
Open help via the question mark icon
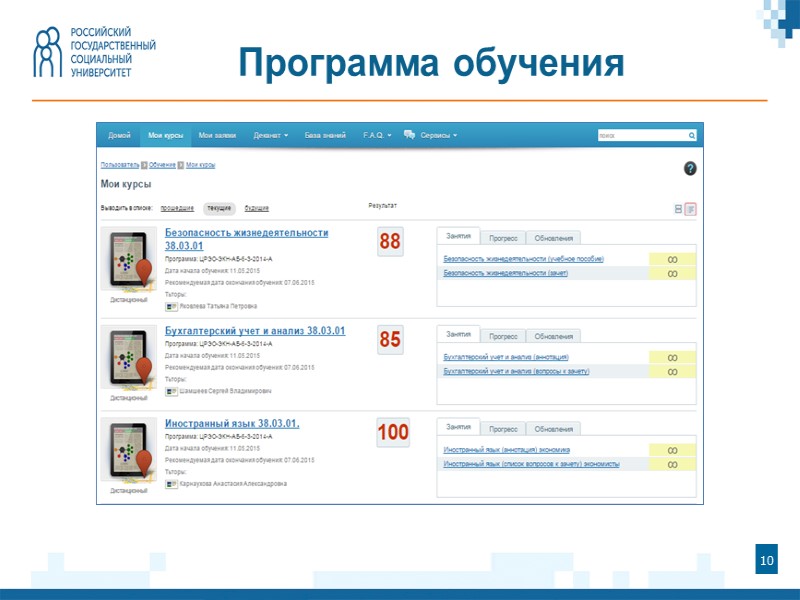690,168
